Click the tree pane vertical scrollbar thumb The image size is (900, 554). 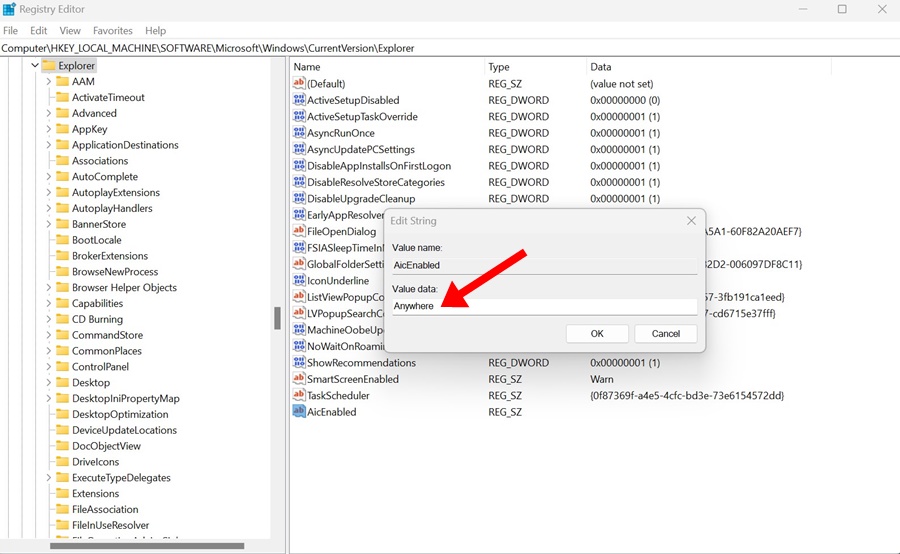(277, 318)
